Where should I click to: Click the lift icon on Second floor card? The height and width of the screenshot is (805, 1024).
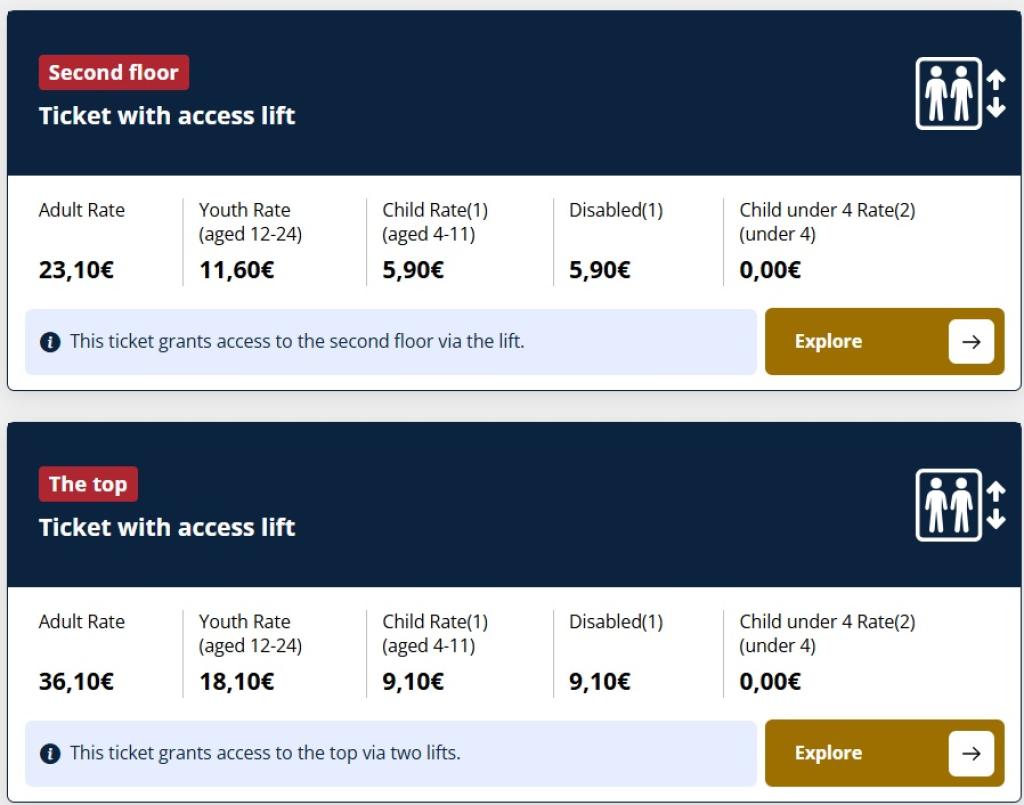tap(949, 93)
